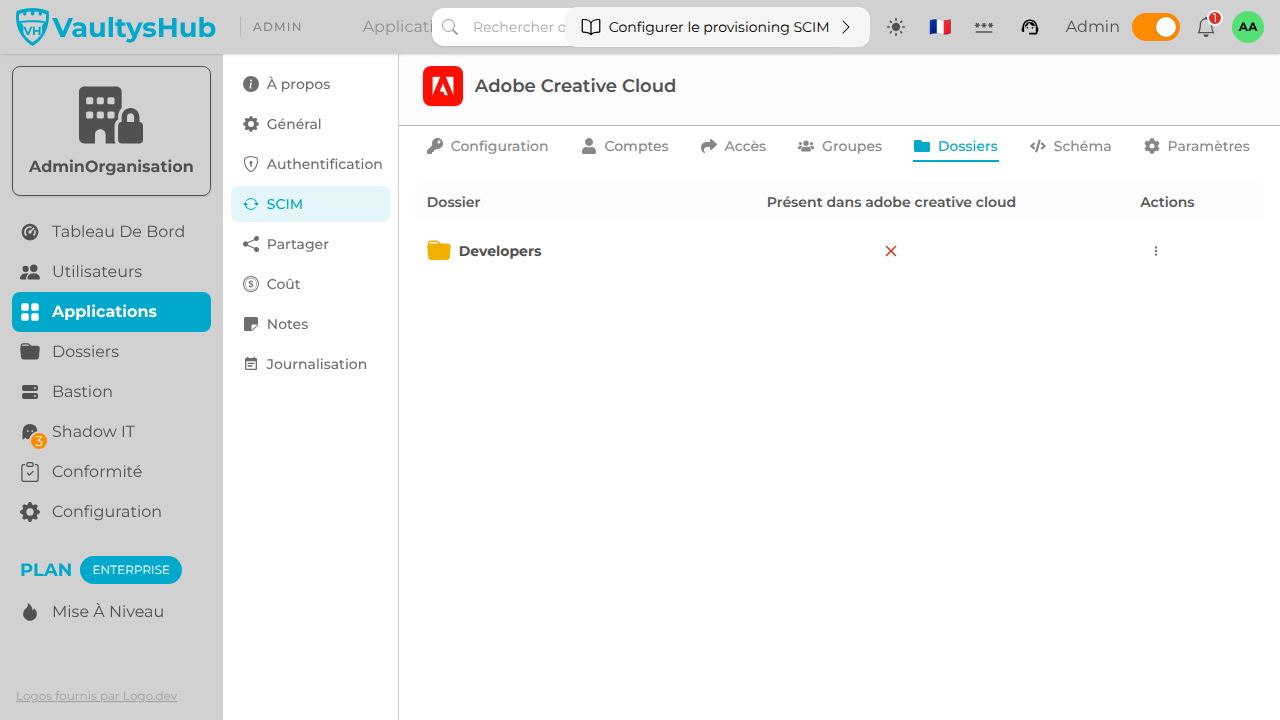Click the Actions column header

1167,202
